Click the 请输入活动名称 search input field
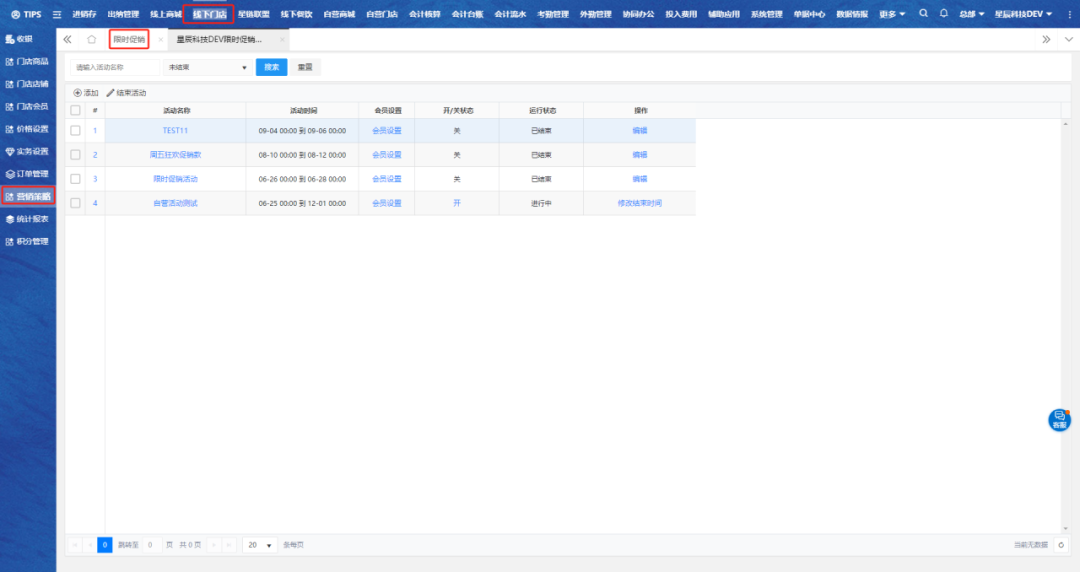This screenshot has width=1080, height=572. (116, 67)
